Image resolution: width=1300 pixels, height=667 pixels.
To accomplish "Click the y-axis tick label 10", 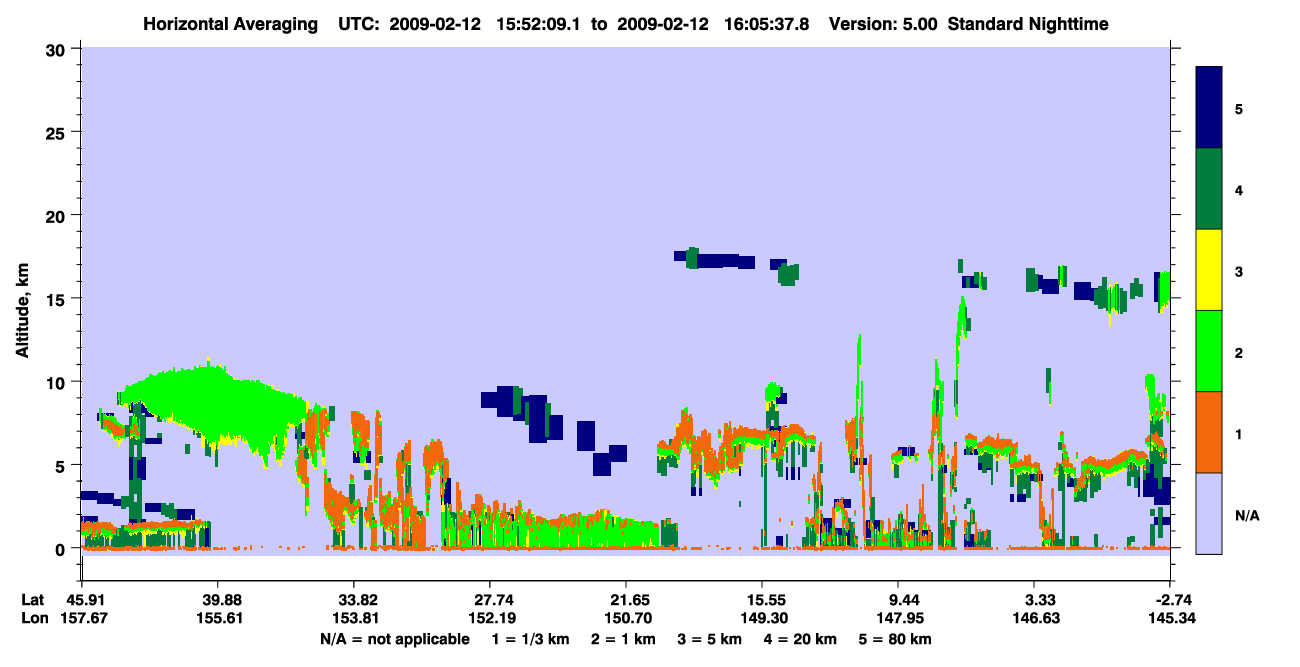I will click(x=57, y=382).
